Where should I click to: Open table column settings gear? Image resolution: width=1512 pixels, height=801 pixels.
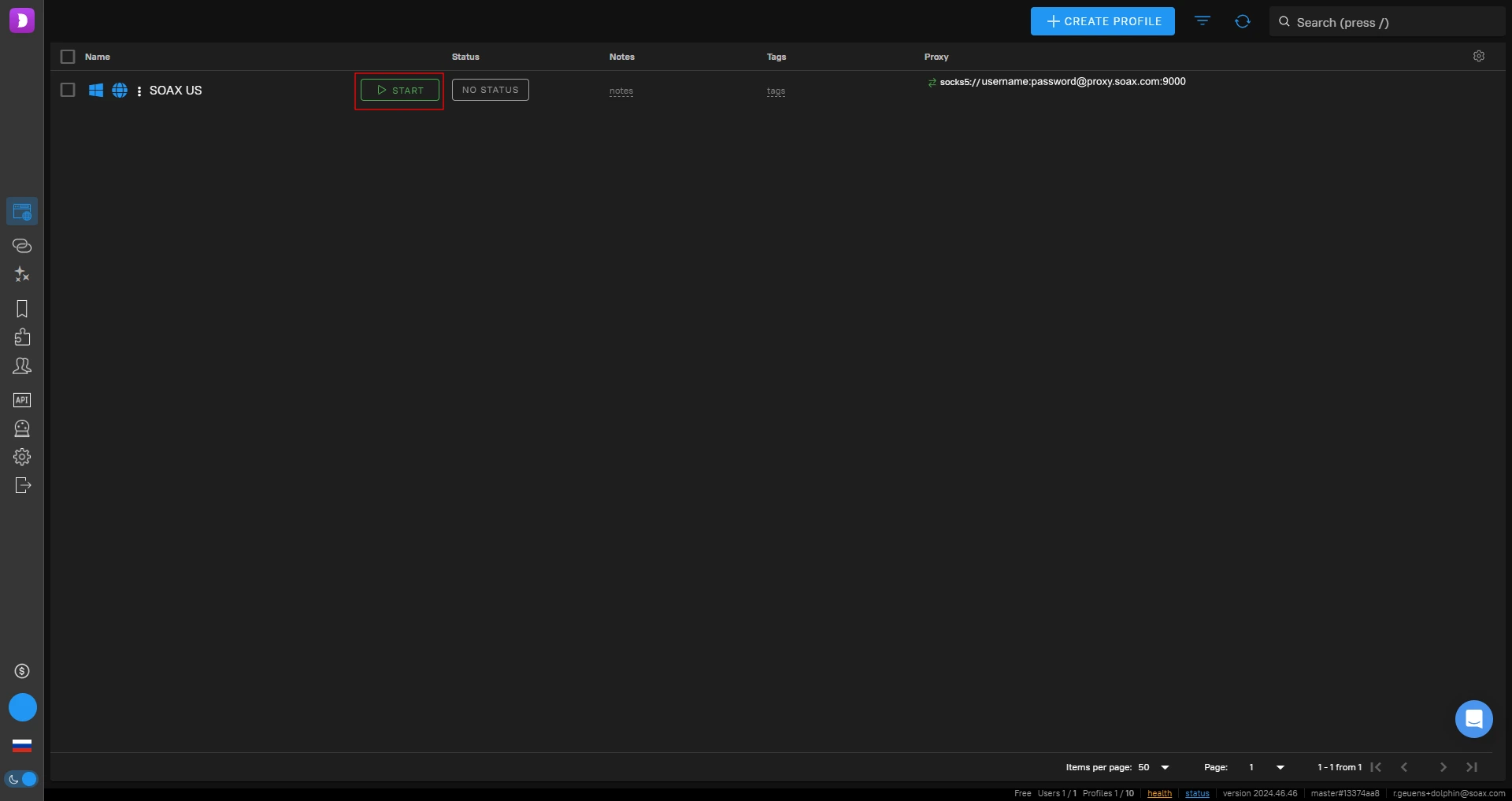(x=1479, y=56)
